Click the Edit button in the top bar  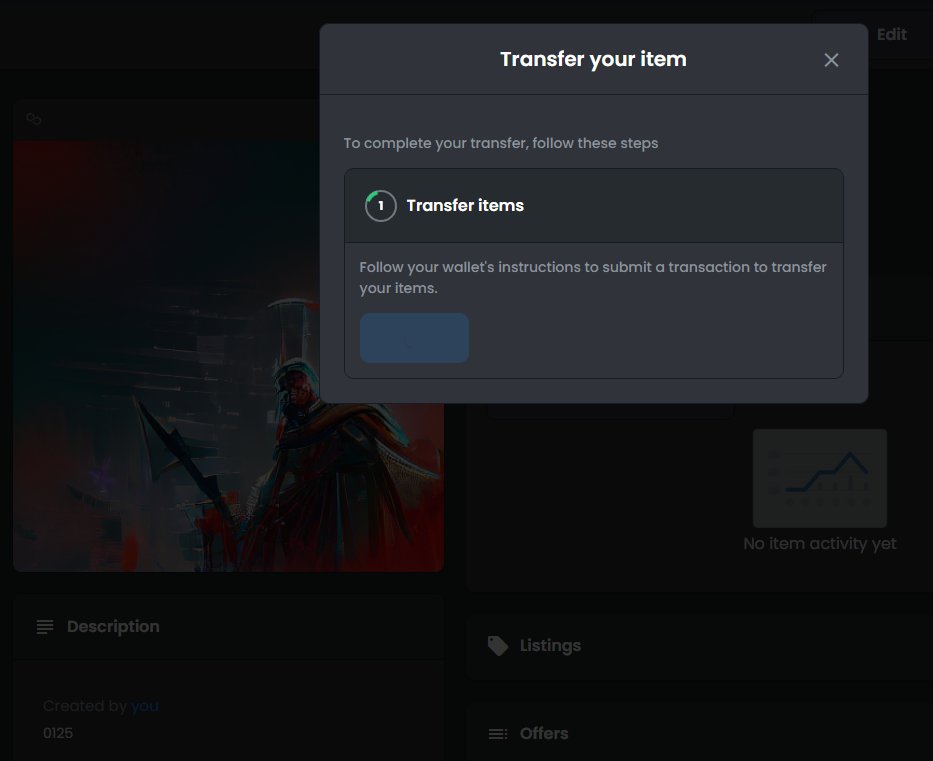(x=891, y=35)
